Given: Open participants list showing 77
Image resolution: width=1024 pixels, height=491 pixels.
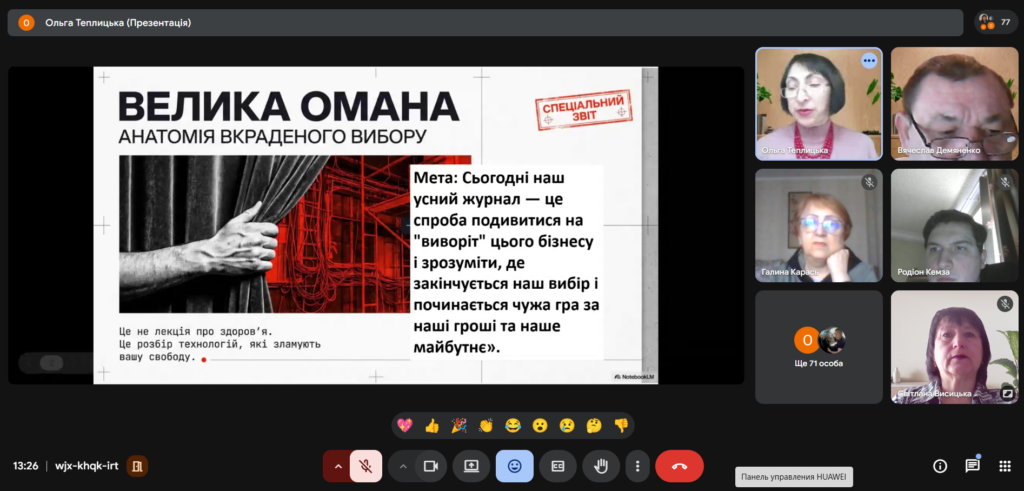Looking at the screenshot, I should click(996, 21).
